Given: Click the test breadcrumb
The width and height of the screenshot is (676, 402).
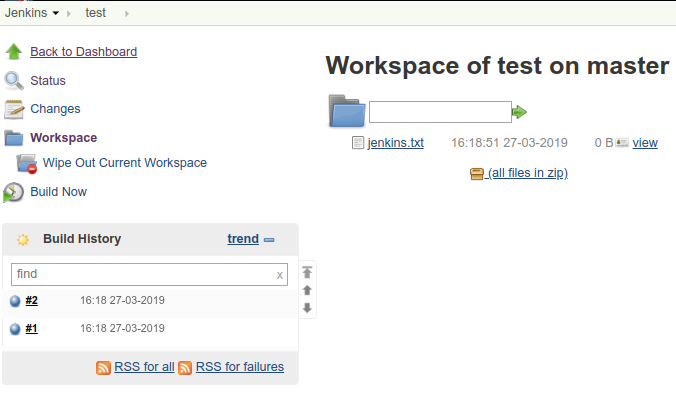Looking at the screenshot, I should (x=95, y=13).
